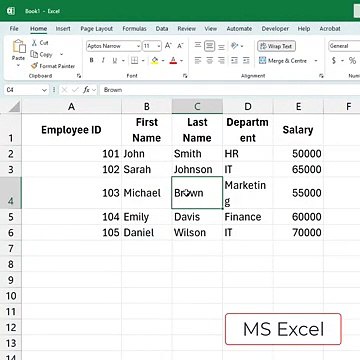Apply the red font colour
The image size is (360, 360).
click(173, 60)
